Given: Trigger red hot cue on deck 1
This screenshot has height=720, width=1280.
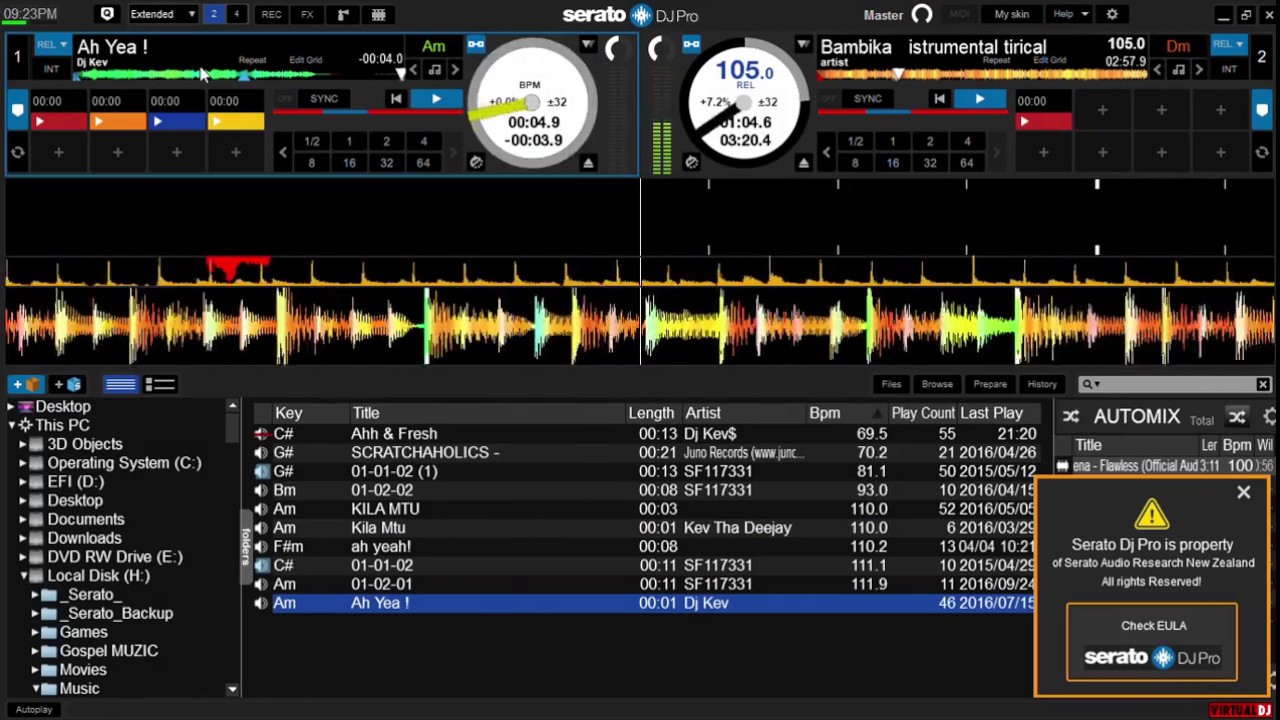Looking at the screenshot, I should click(59, 122).
